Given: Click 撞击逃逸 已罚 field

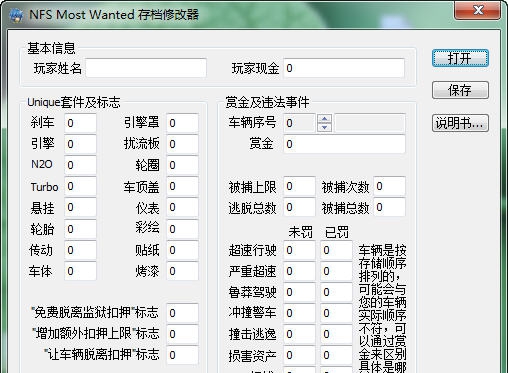Looking at the screenshot, I should [x=336, y=334].
